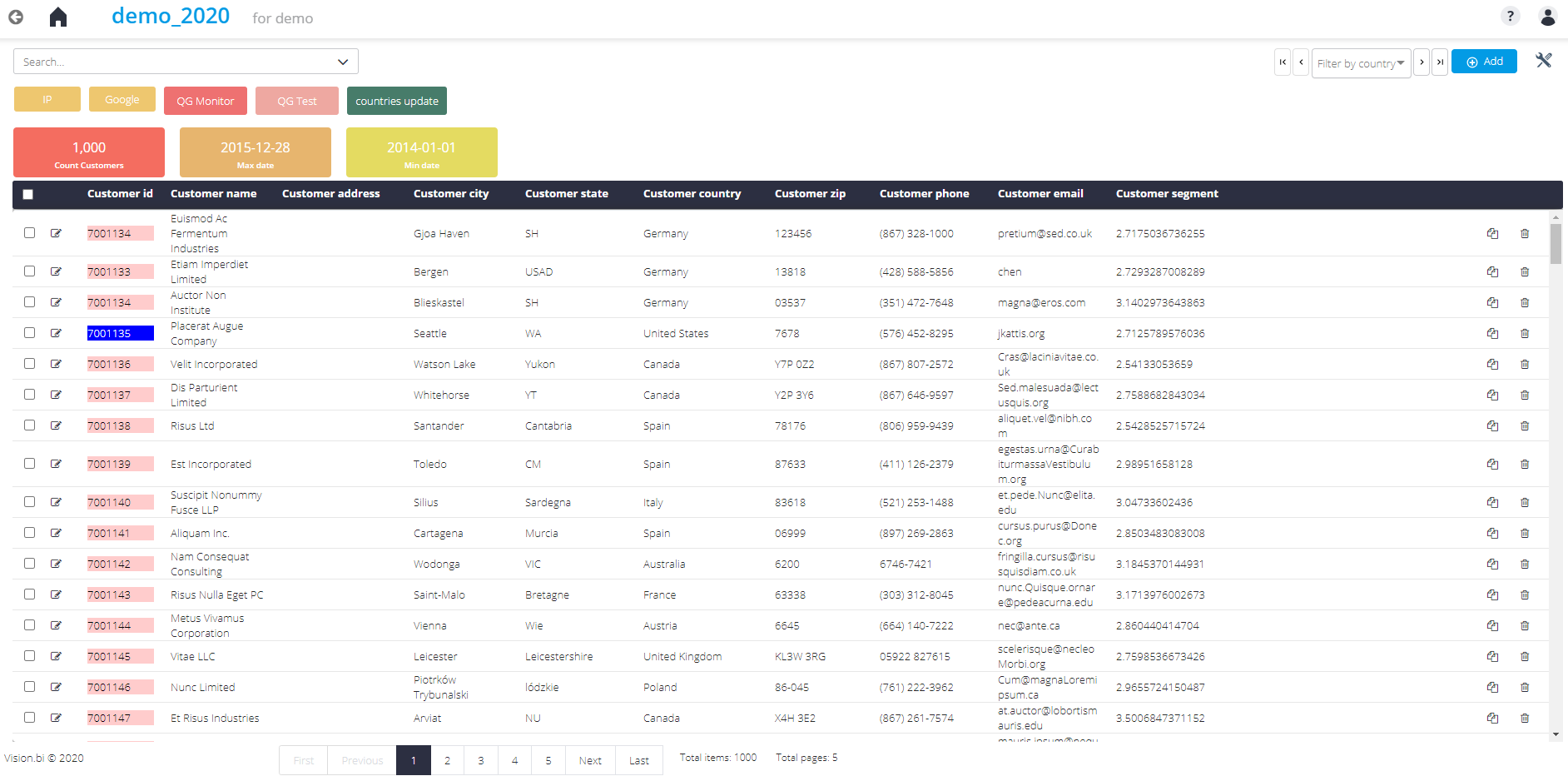This screenshot has width=1568, height=776.
Task: Click the table vertical scrollbar thumb
Action: pos(1556,243)
